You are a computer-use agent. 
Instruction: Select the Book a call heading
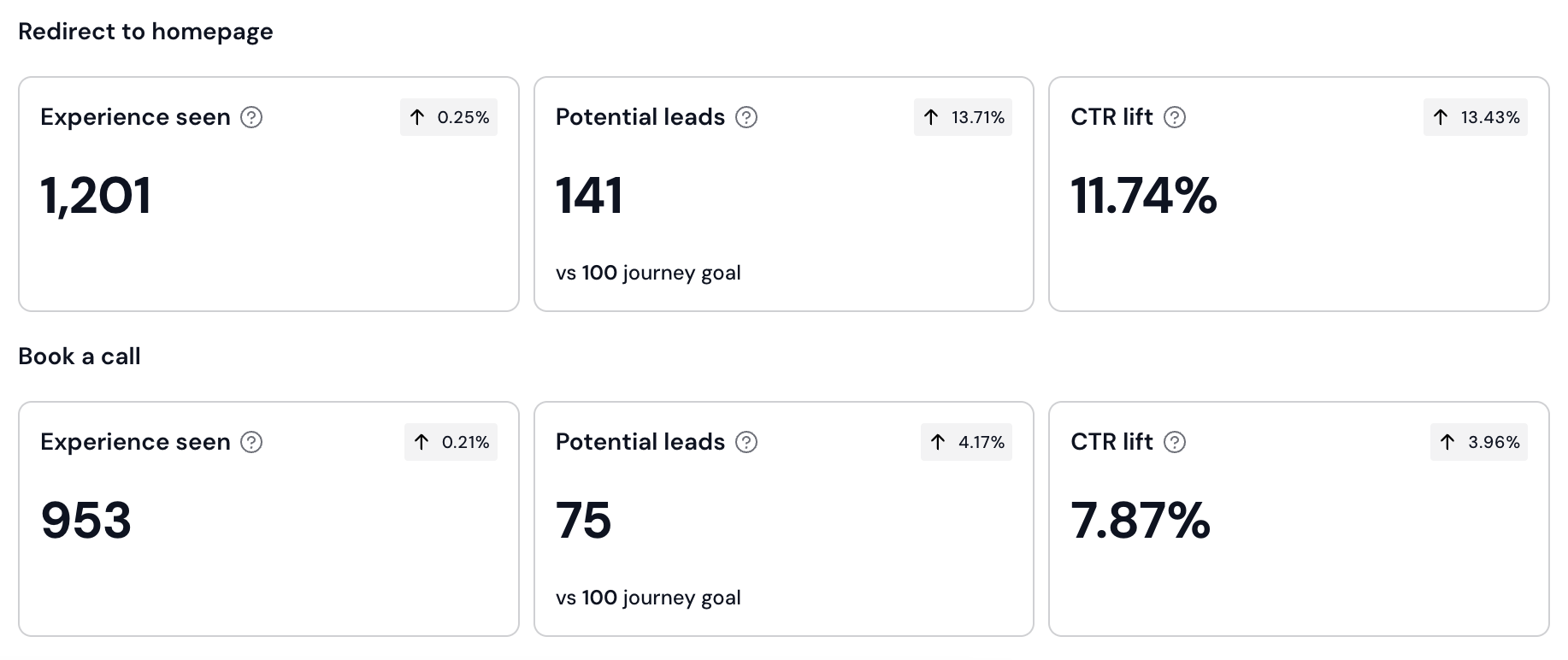tap(80, 357)
